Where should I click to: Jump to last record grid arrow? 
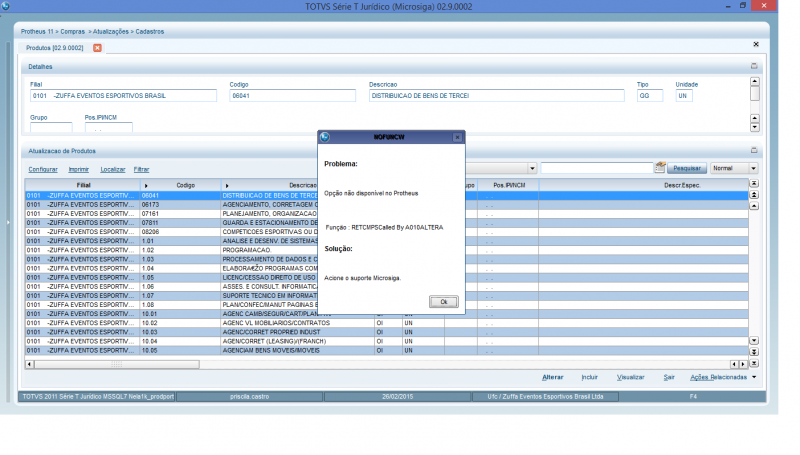point(754,363)
